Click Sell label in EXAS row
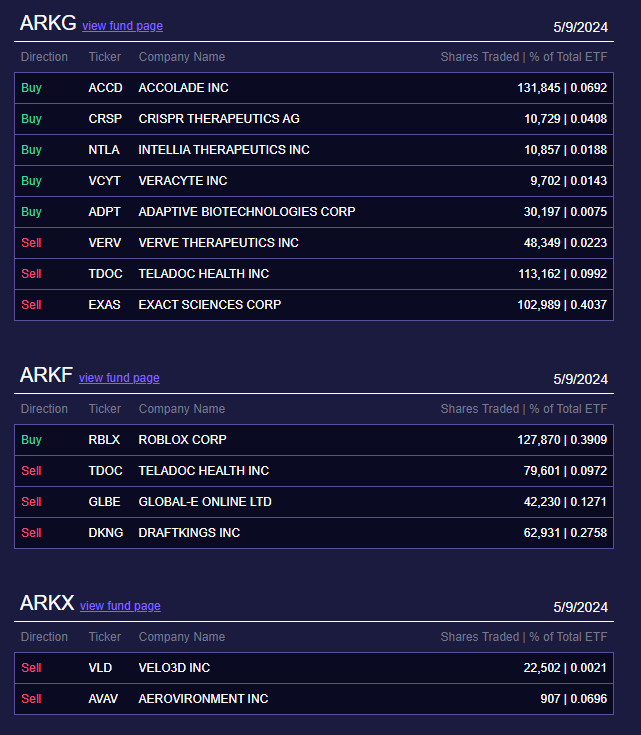The image size is (641, 735). (31, 304)
